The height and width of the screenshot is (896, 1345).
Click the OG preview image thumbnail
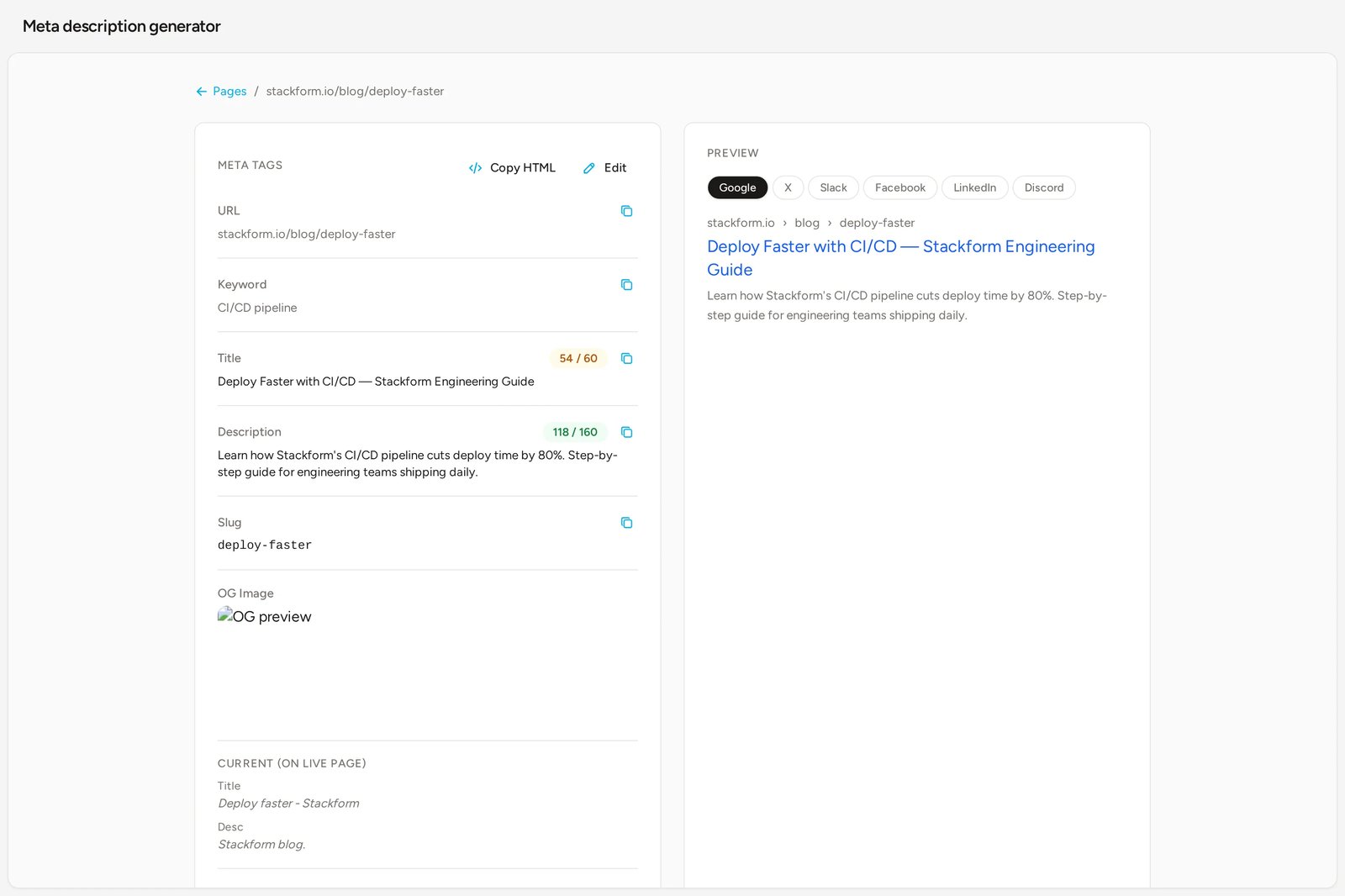(265, 616)
